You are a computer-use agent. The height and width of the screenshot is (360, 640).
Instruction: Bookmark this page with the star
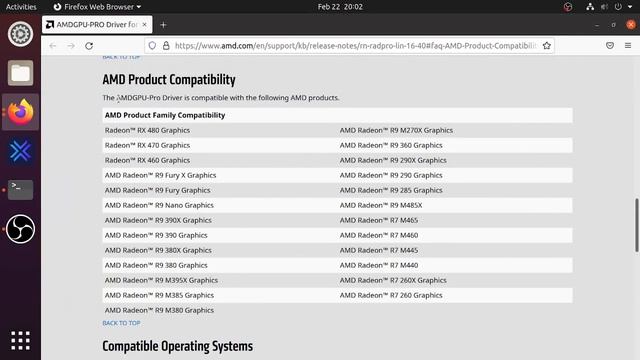[547, 46]
